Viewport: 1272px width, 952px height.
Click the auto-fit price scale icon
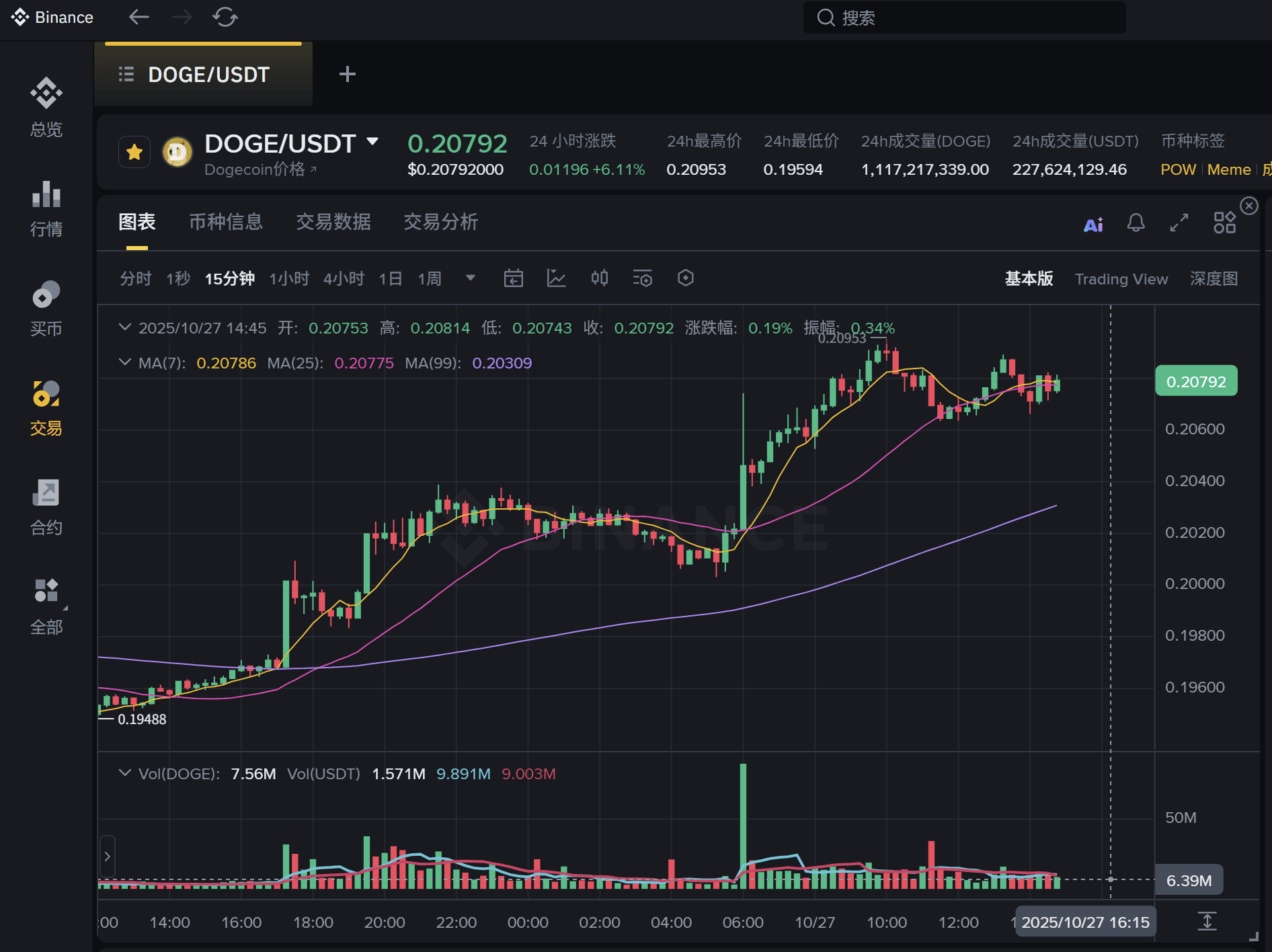[x=1207, y=921]
